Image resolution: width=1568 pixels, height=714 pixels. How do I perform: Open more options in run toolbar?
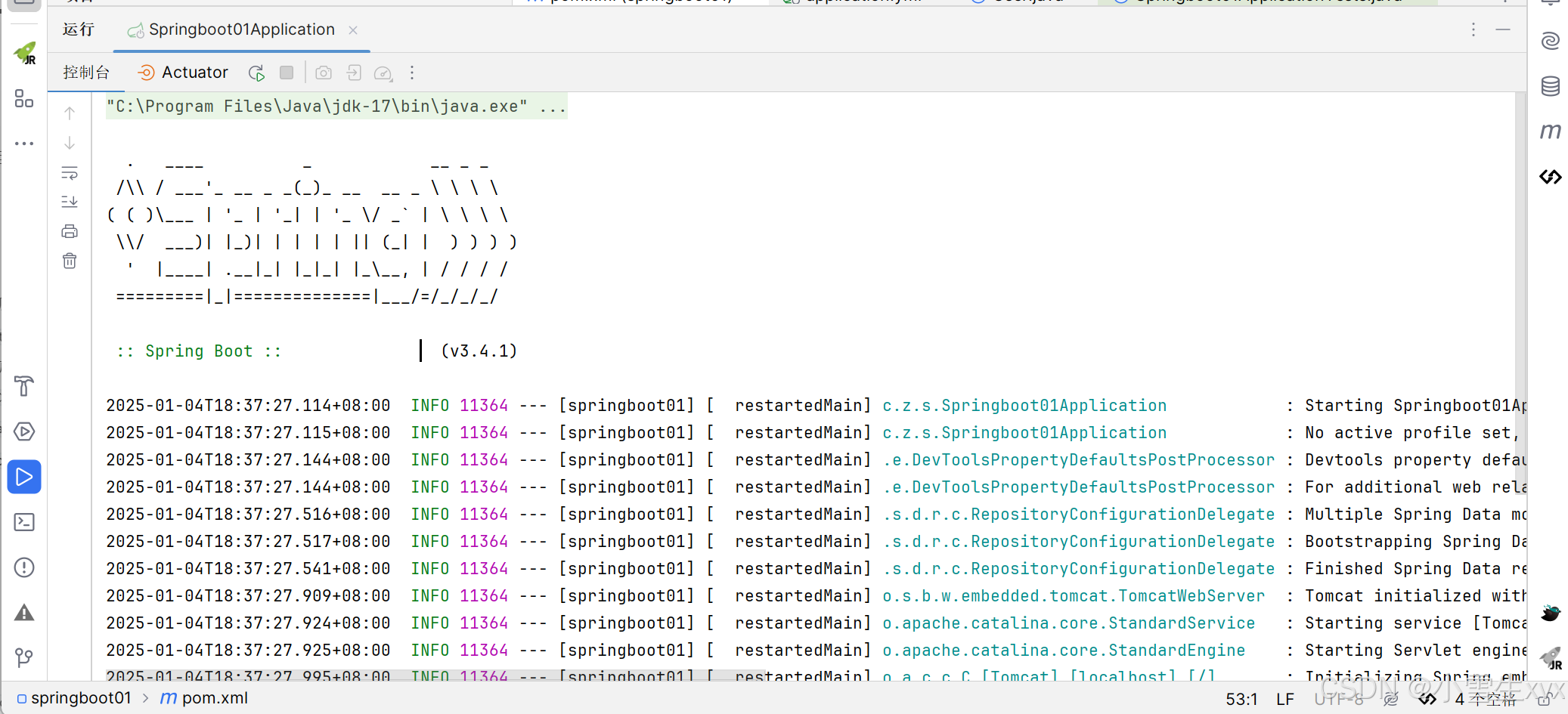coord(412,73)
